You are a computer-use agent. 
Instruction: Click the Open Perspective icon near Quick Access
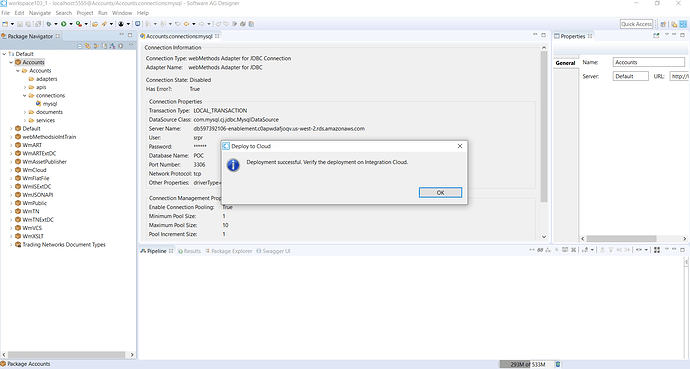[663, 24]
